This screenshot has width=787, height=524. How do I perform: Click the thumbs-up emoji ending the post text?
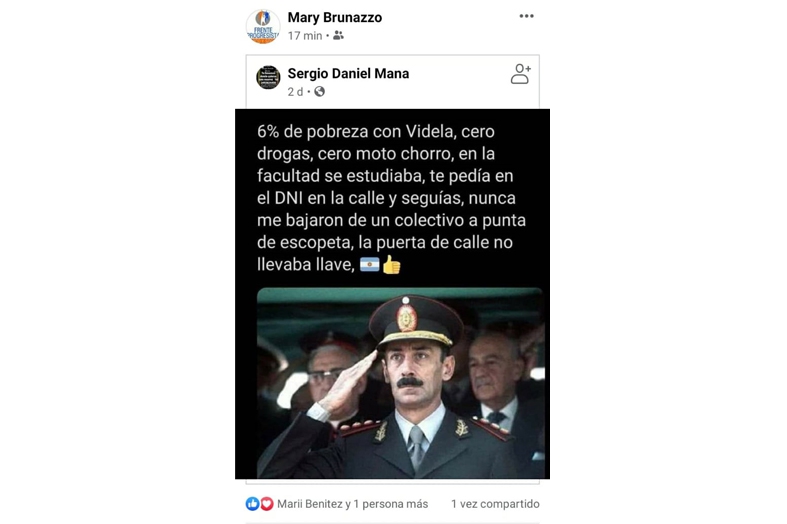391,265
